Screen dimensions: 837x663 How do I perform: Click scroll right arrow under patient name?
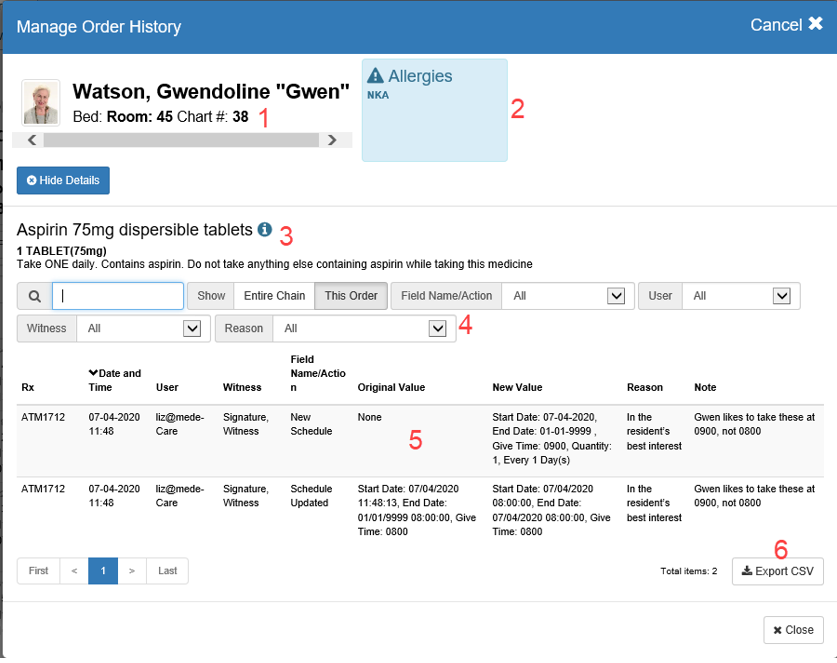pos(333,140)
